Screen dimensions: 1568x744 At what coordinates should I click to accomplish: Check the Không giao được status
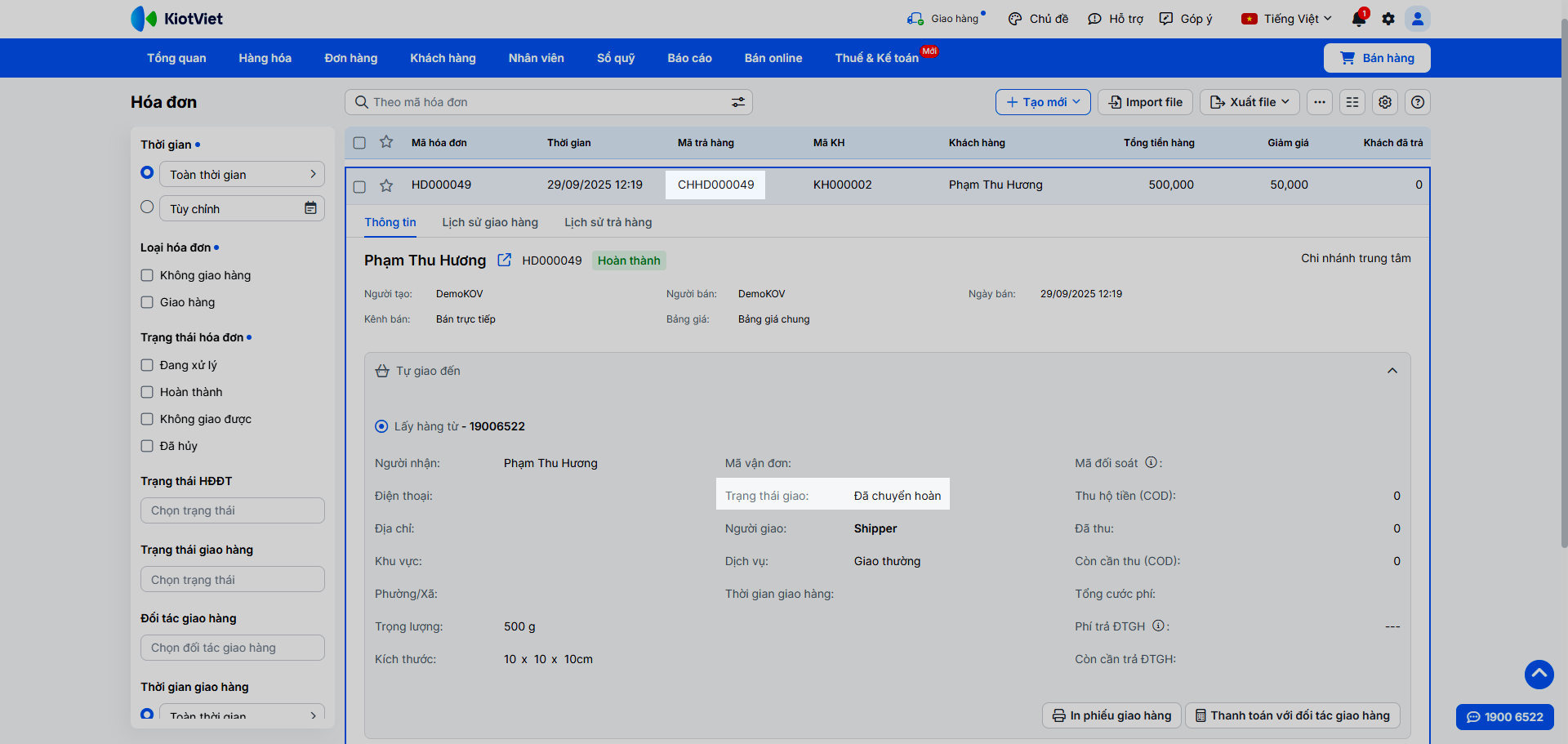point(147,419)
